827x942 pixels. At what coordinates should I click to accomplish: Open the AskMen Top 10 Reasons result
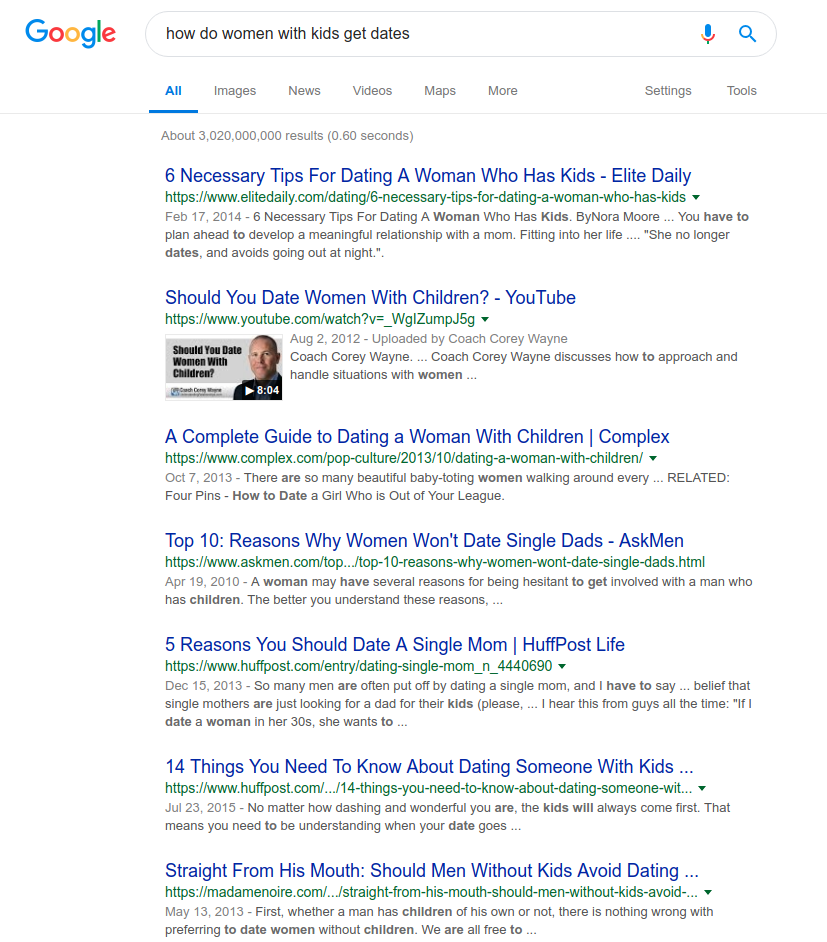pos(425,540)
